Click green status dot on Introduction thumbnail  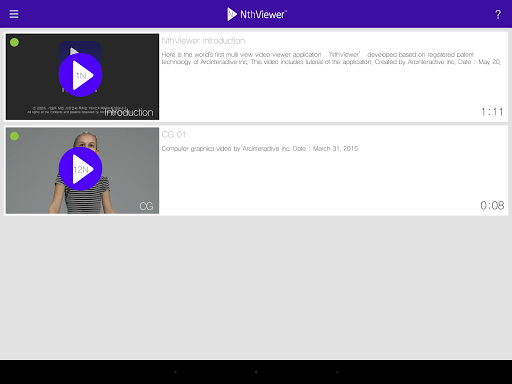[14, 42]
